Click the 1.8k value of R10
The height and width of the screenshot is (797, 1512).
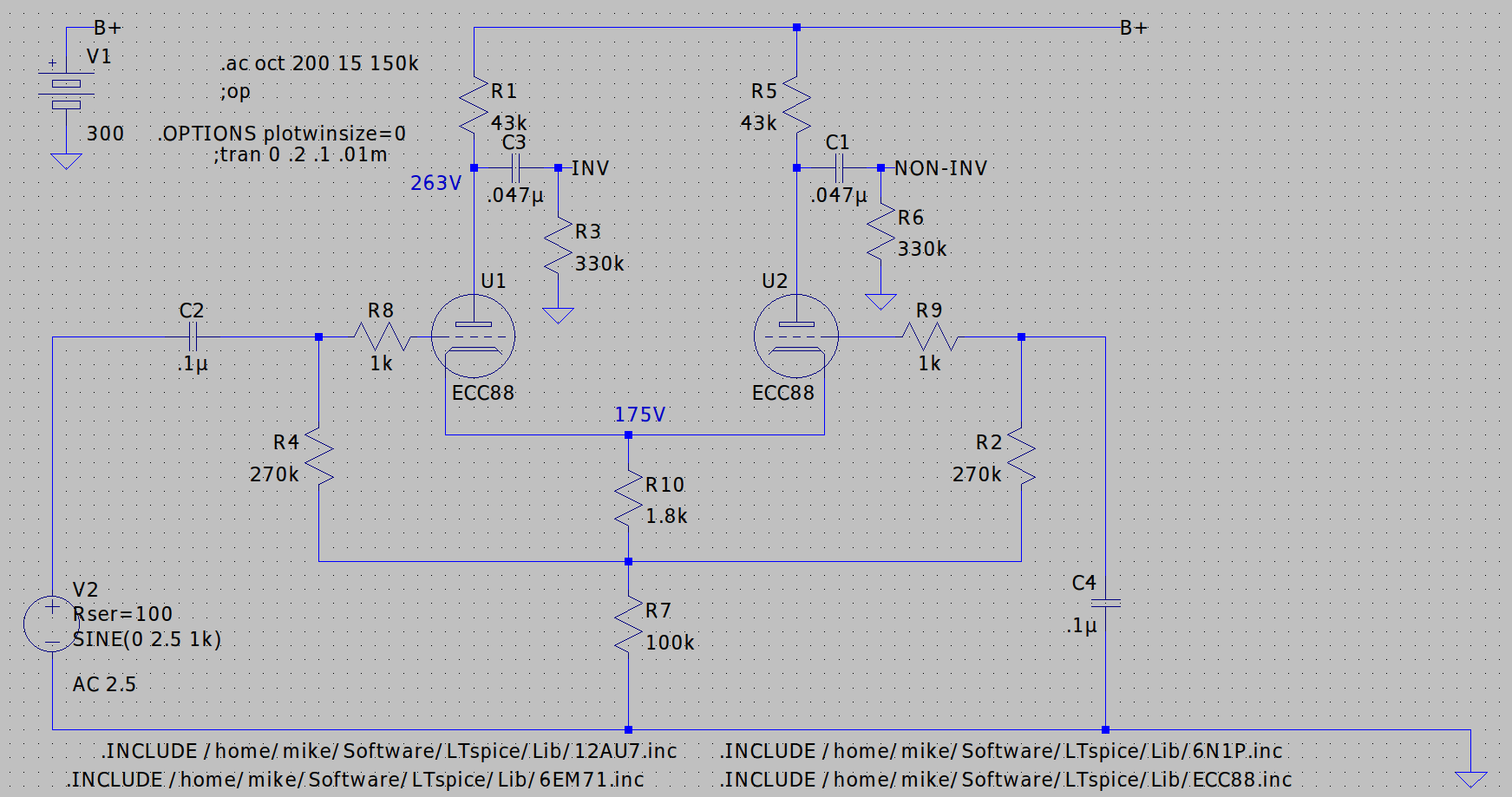tap(666, 516)
